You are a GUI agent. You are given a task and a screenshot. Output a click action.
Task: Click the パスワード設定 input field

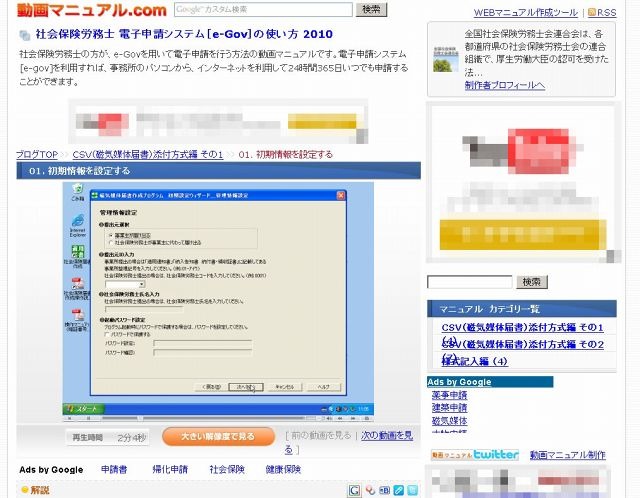(x=202, y=343)
